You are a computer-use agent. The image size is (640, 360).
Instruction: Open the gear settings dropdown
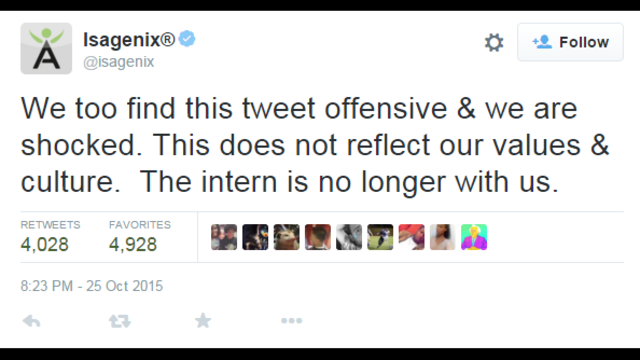tap(494, 42)
